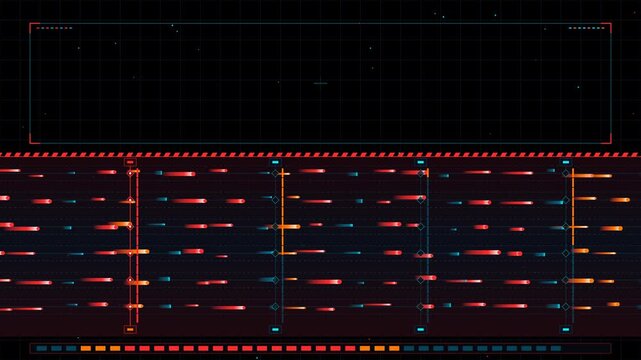The width and height of the screenshot is (641, 360).
Task: Select the top-row diamond on the rightmost cyan marker
Action: coord(565,173)
